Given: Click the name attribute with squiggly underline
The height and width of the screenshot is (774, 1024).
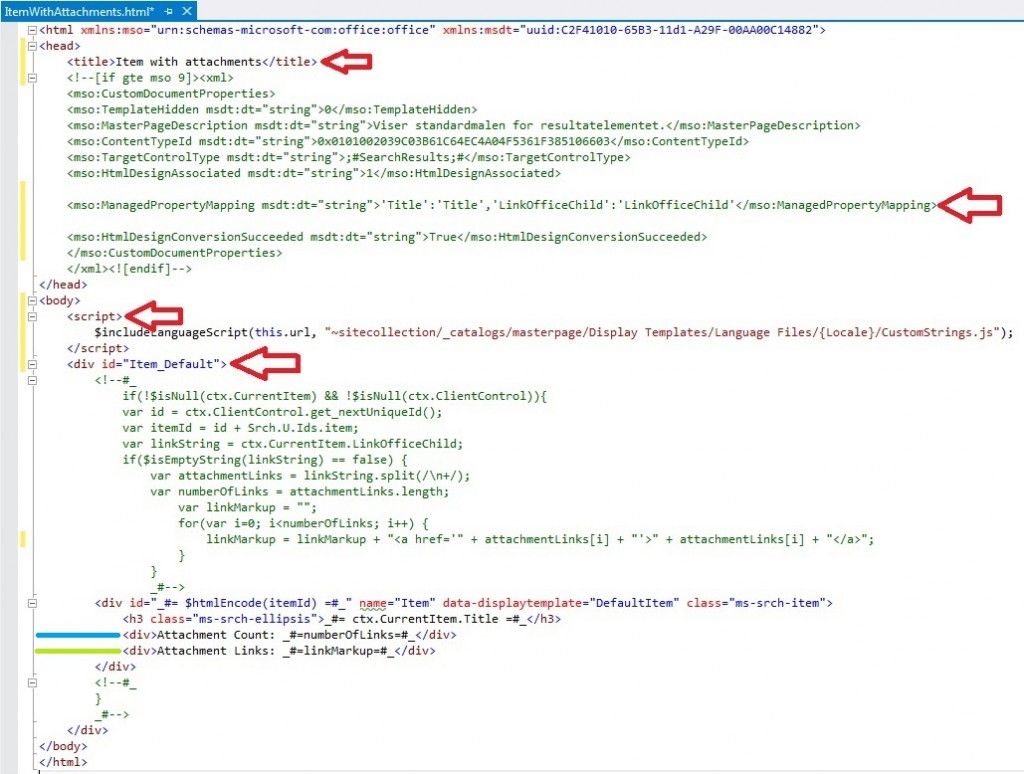Looking at the screenshot, I should 374,603.
